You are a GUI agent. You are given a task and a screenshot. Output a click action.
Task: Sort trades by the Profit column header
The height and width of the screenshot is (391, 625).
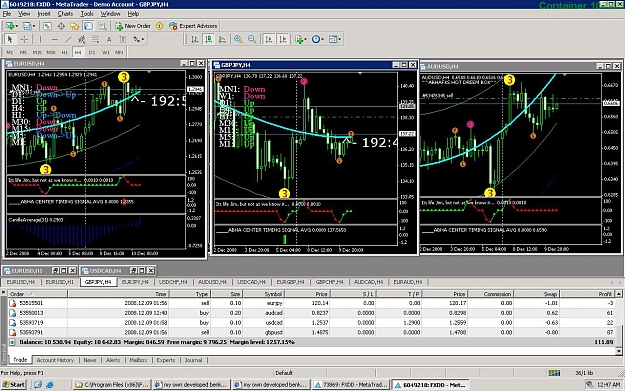click(587, 294)
